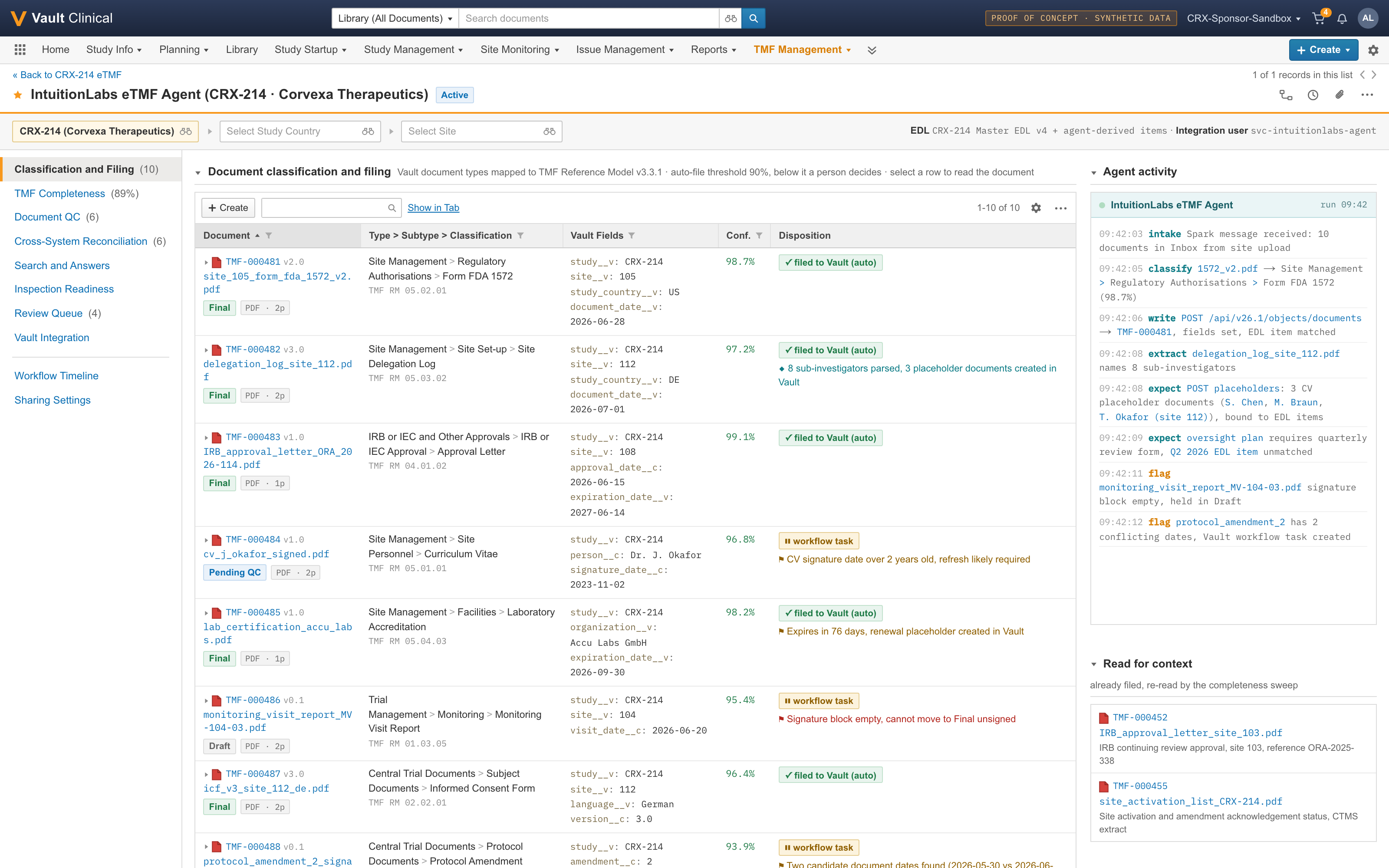1389x868 pixels.
Task: Open the AL user avatar menu
Action: (1368, 18)
